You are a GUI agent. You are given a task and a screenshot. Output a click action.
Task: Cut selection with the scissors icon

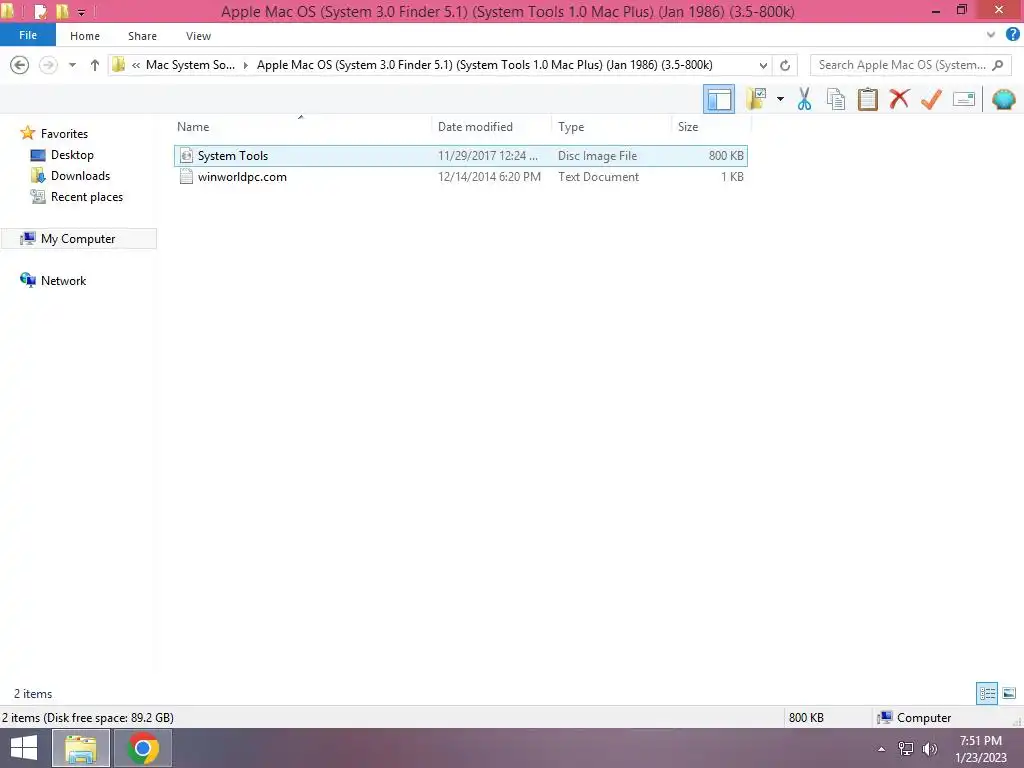pos(804,99)
